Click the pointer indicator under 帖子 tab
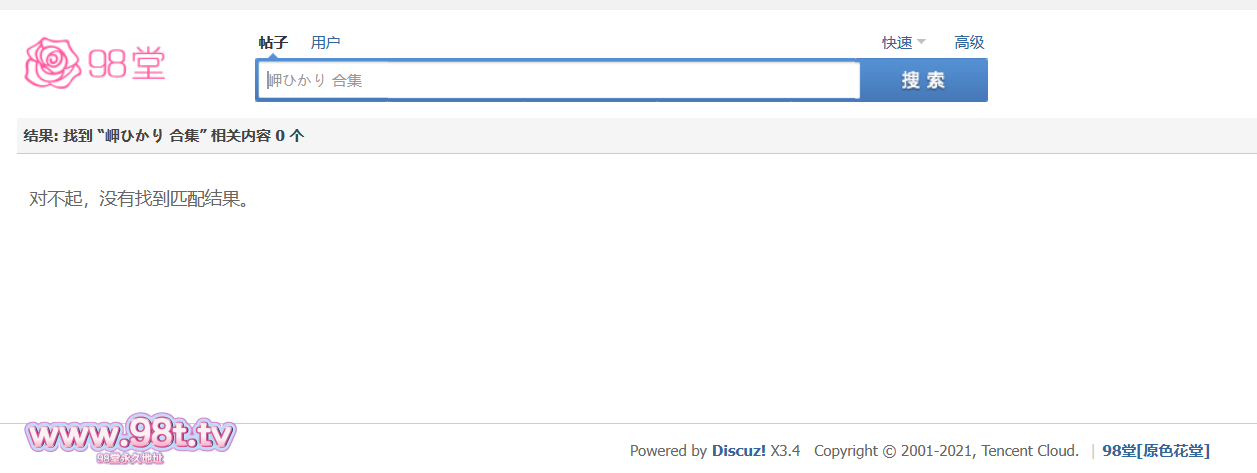This screenshot has width=1257, height=473. pos(273,57)
